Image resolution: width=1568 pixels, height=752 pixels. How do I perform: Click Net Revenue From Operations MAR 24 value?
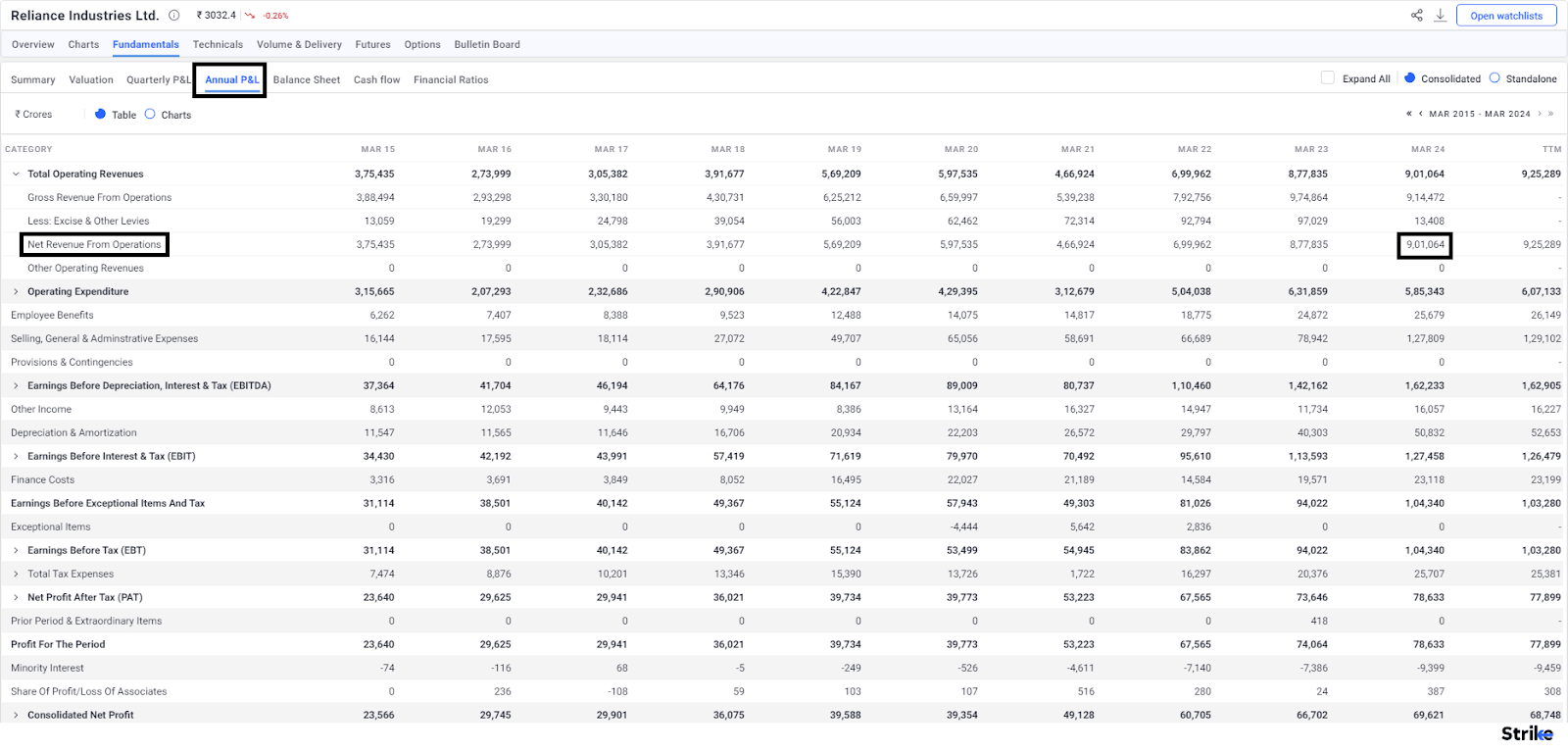1425,244
